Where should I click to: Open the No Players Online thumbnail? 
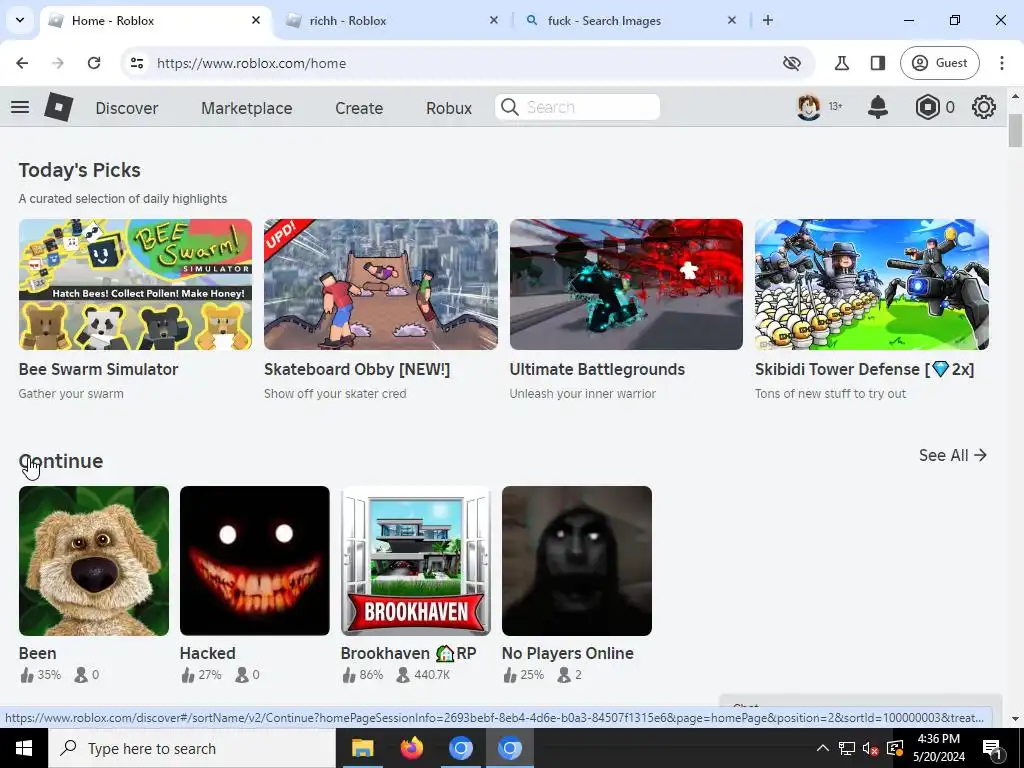[577, 560]
